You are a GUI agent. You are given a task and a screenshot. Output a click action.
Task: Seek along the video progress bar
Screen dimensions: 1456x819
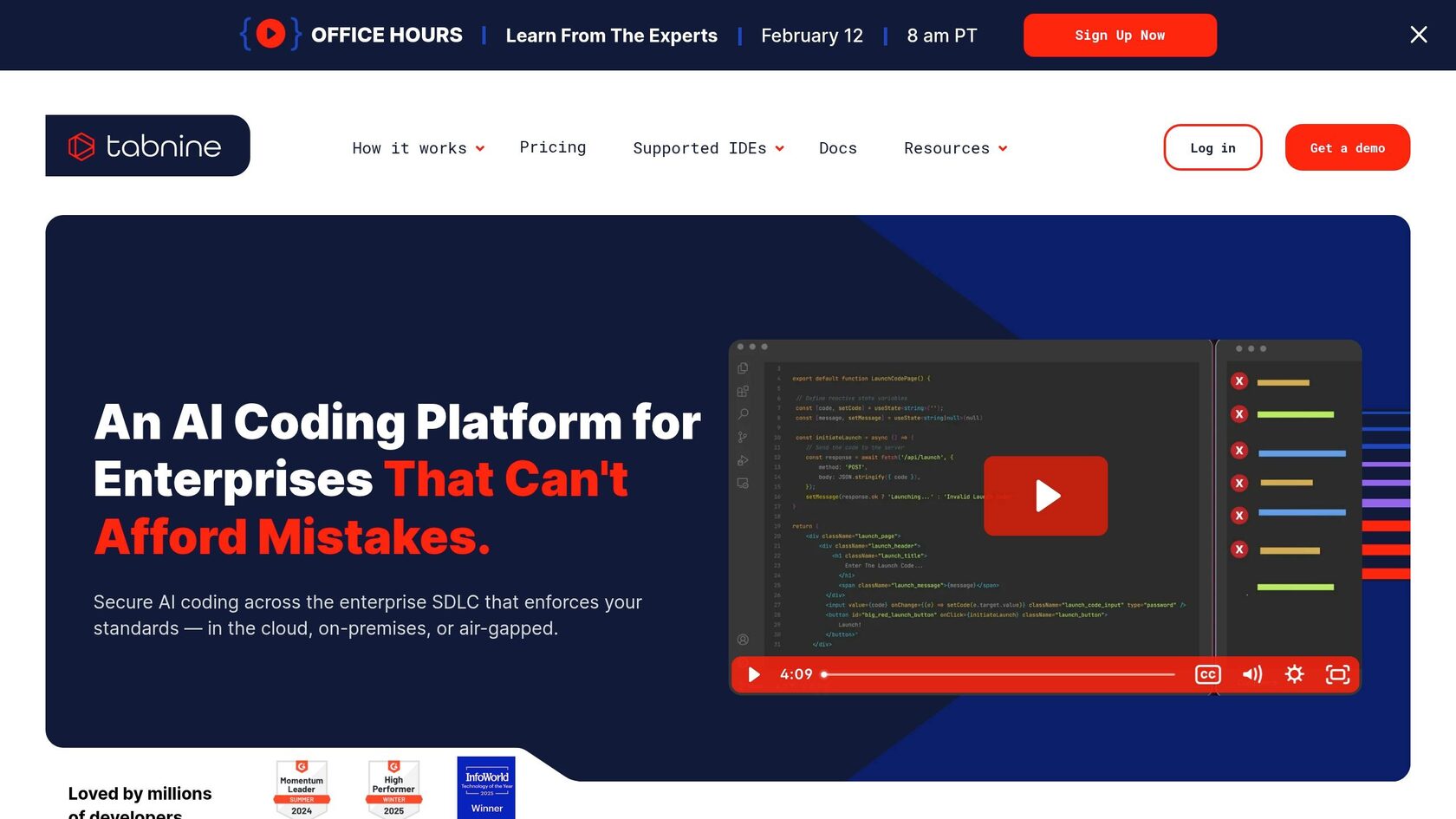(998, 674)
